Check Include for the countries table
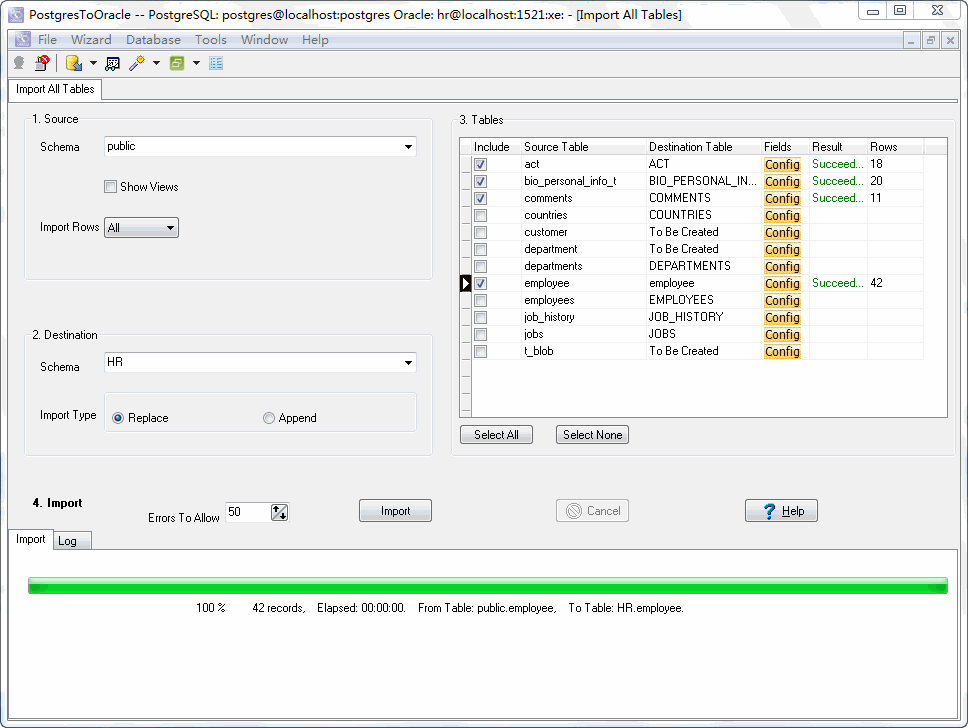This screenshot has height=728, width=968. point(480,215)
